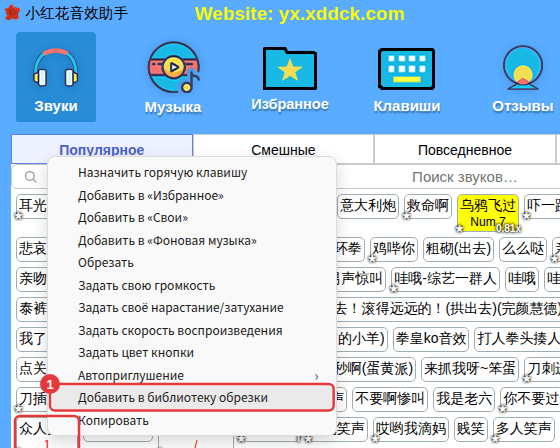Screen dimensions: 560x448
Task: Click the red flower app logo
Action: click(x=12, y=13)
